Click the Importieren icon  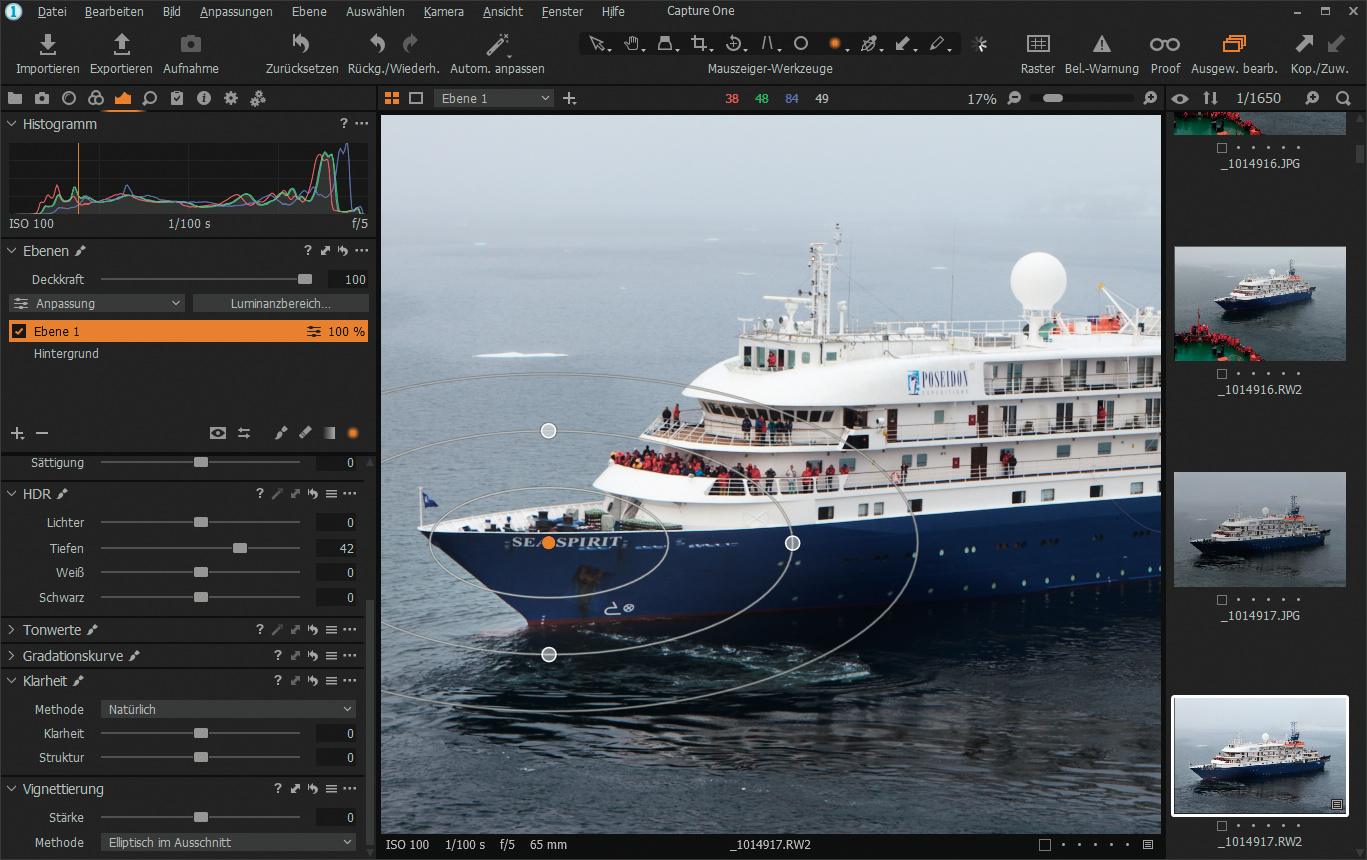tap(47, 45)
